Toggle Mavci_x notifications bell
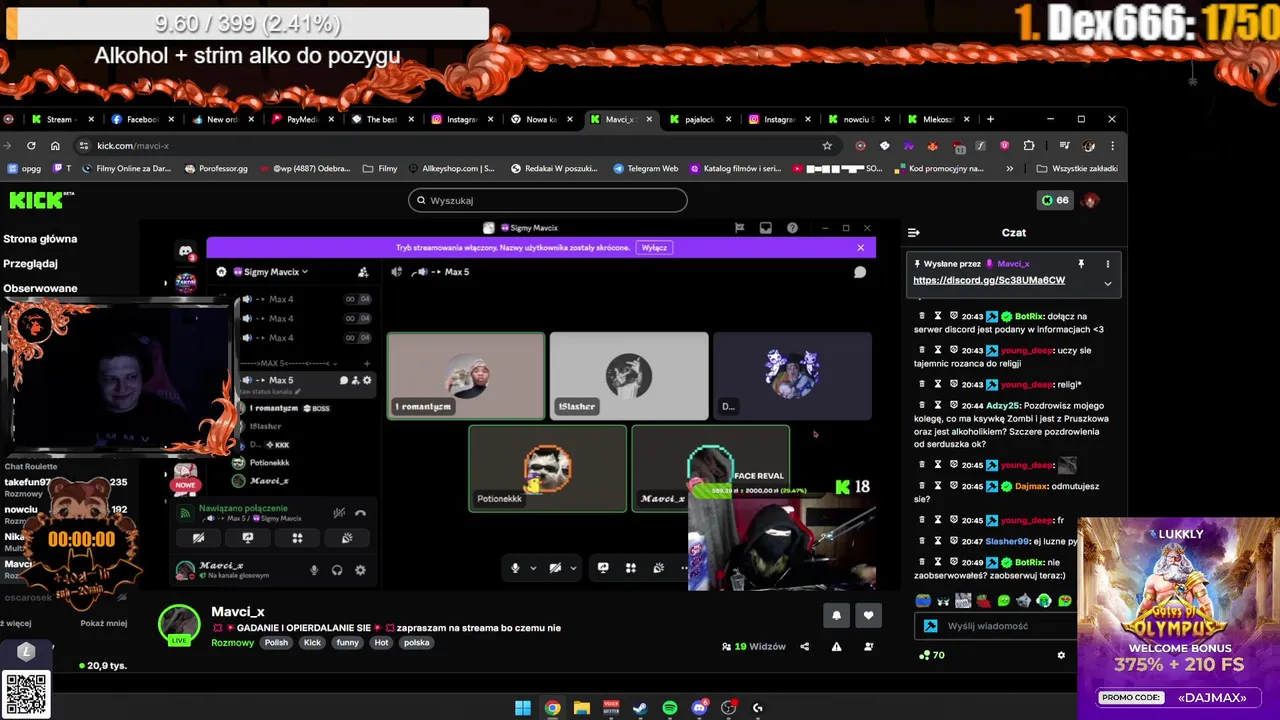 pos(837,615)
